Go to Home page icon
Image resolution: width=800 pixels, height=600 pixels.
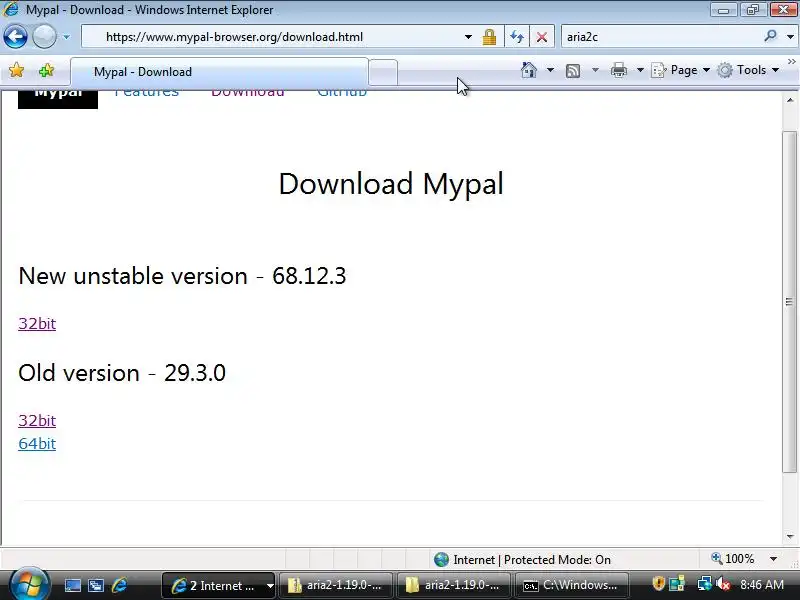tap(529, 70)
